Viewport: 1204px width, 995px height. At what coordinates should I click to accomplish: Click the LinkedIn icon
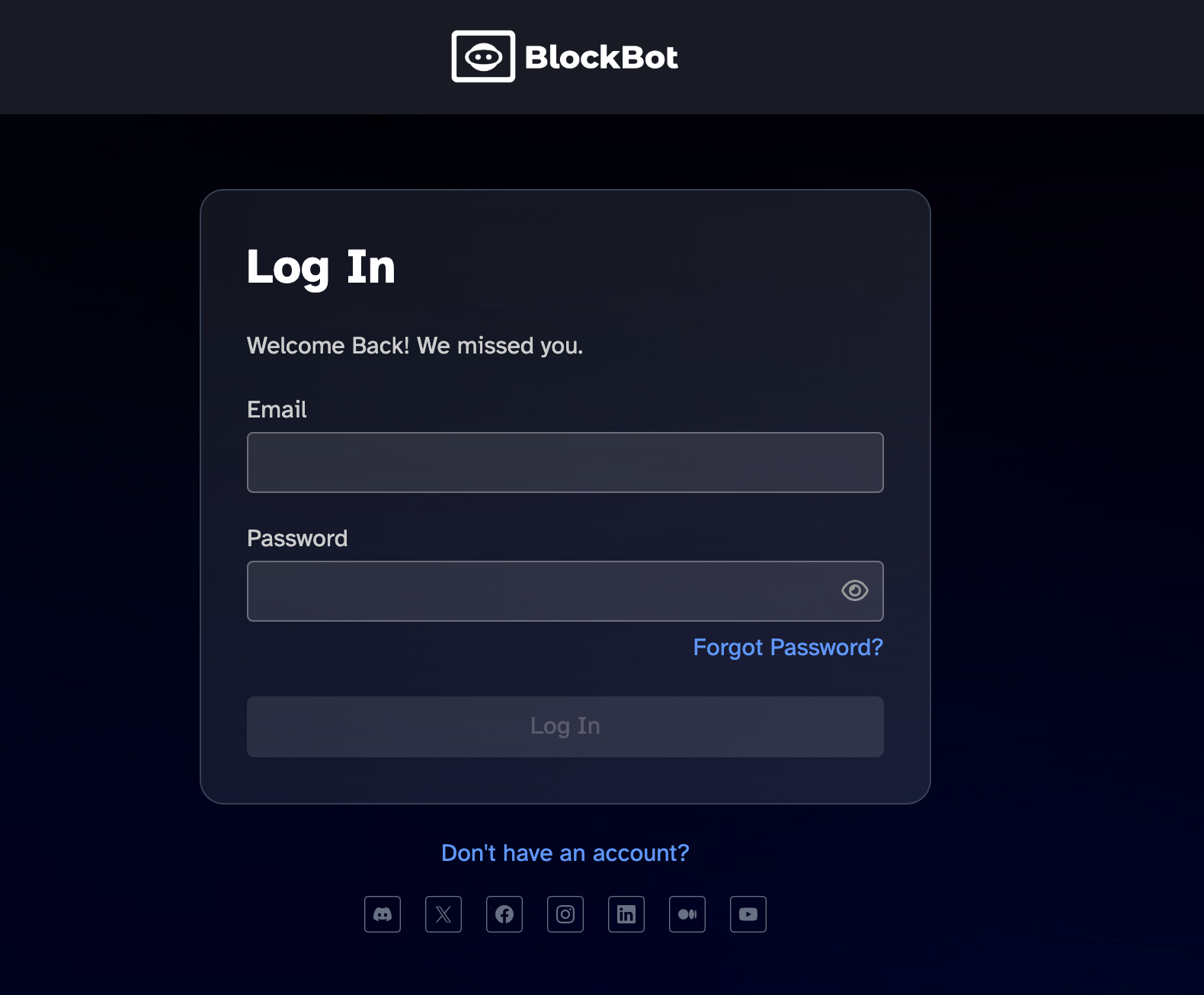pos(626,914)
